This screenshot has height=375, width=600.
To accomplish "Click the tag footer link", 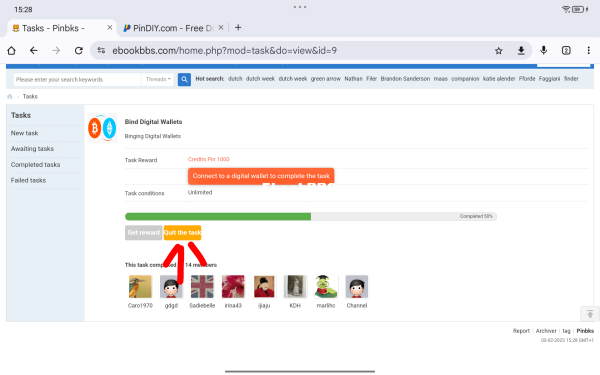I will (x=566, y=331).
